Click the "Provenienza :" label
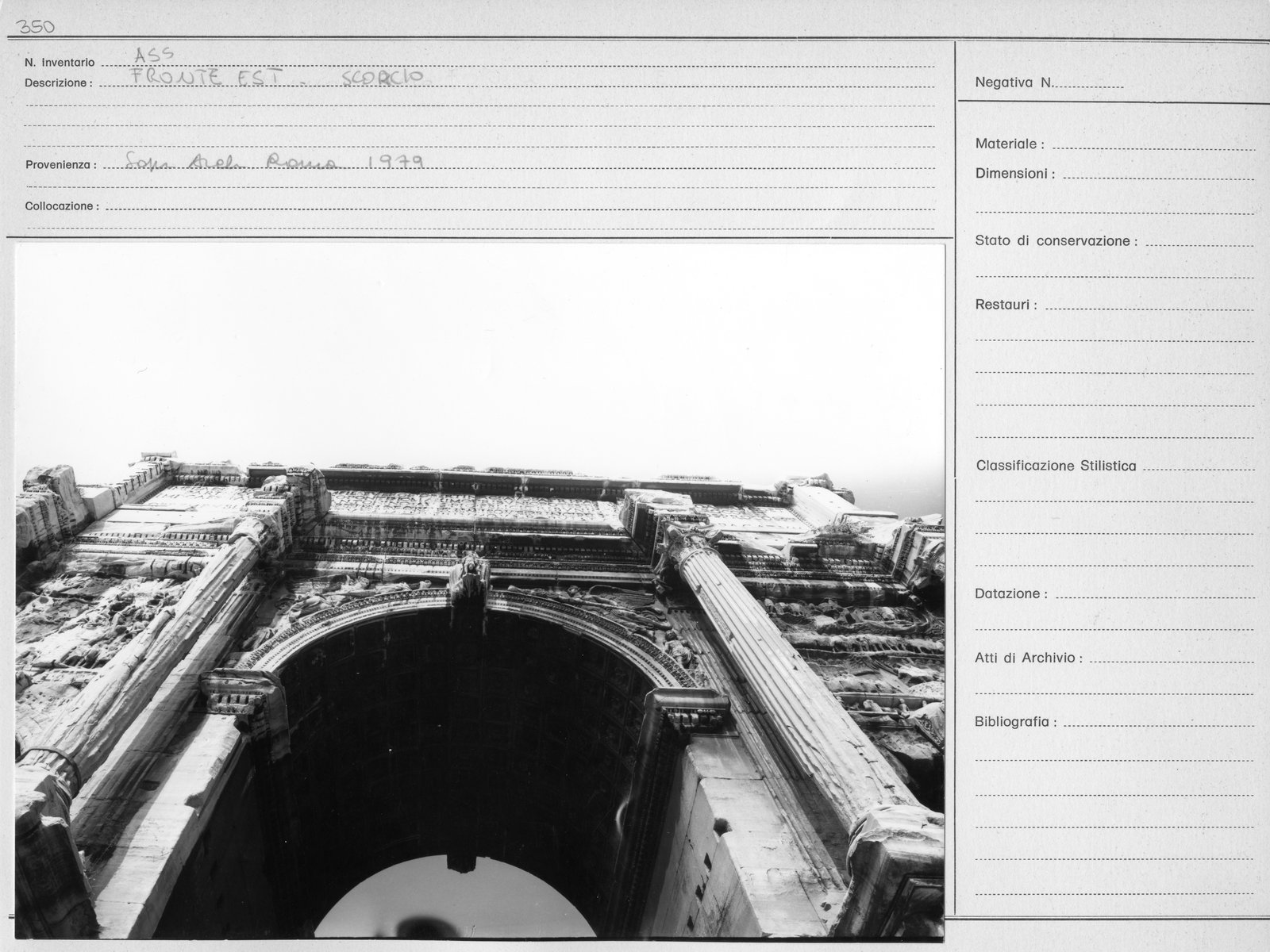The image size is (1270, 952). point(60,165)
